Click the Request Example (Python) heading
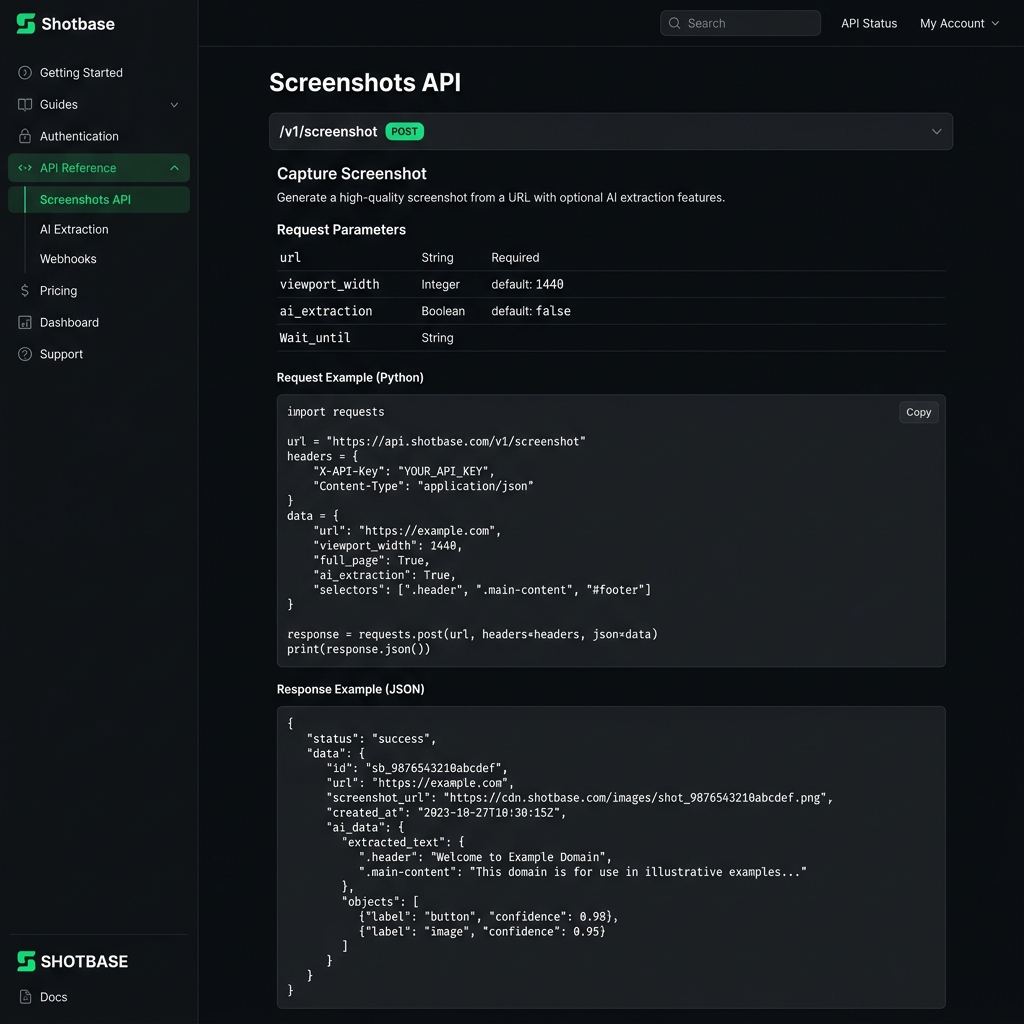Image resolution: width=1024 pixels, height=1024 pixels. [350, 377]
